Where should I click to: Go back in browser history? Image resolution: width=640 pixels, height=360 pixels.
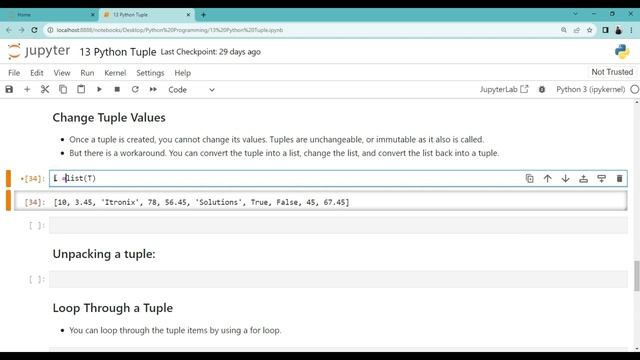pyautogui.click(x=9, y=30)
